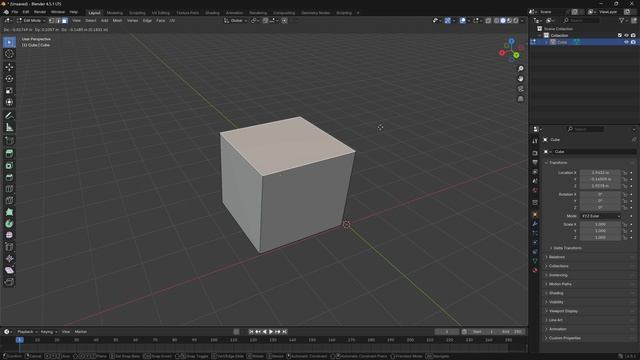Screen dimensions: 640x360
Task: Open the Edit Mode dropdown
Action: [31, 20]
